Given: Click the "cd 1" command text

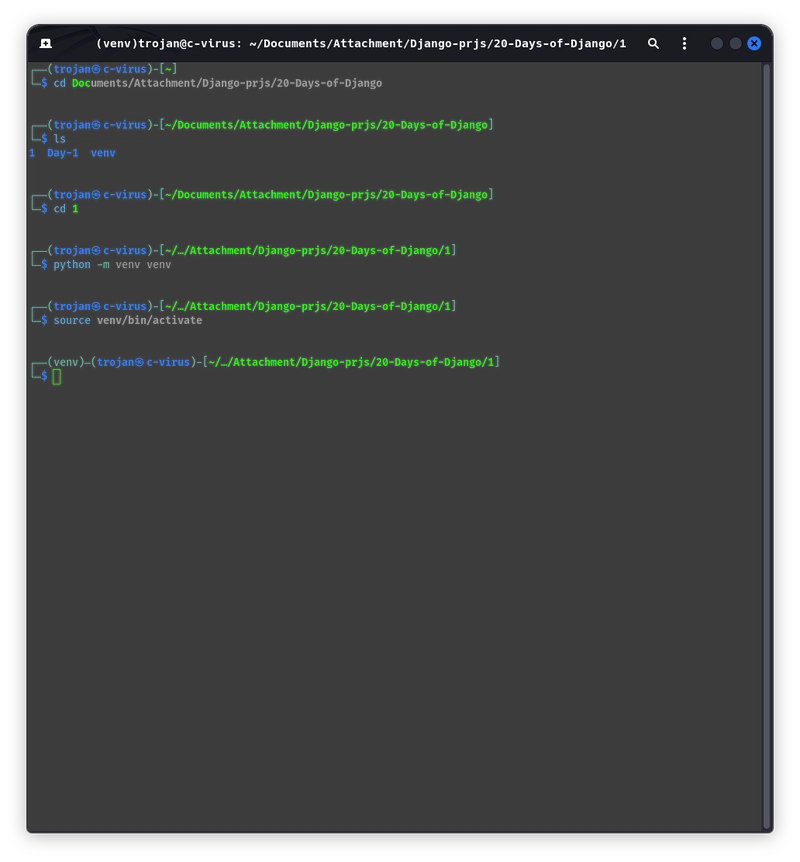Looking at the screenshot, I should pyautogui.click(x=66, y=209).
